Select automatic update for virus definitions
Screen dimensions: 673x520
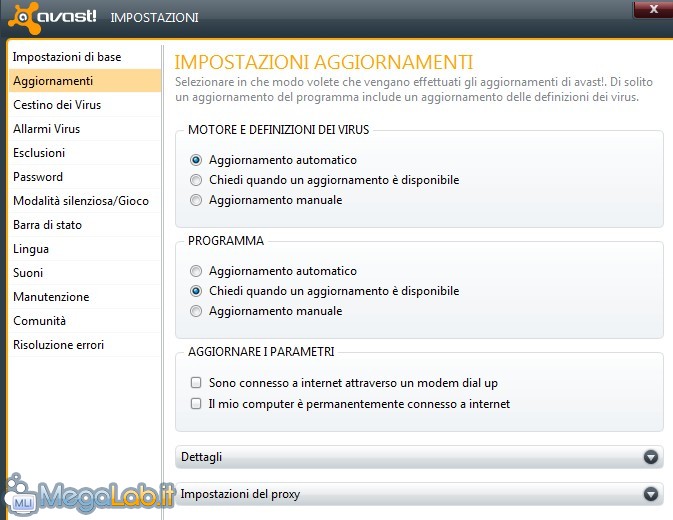point(196,160)
